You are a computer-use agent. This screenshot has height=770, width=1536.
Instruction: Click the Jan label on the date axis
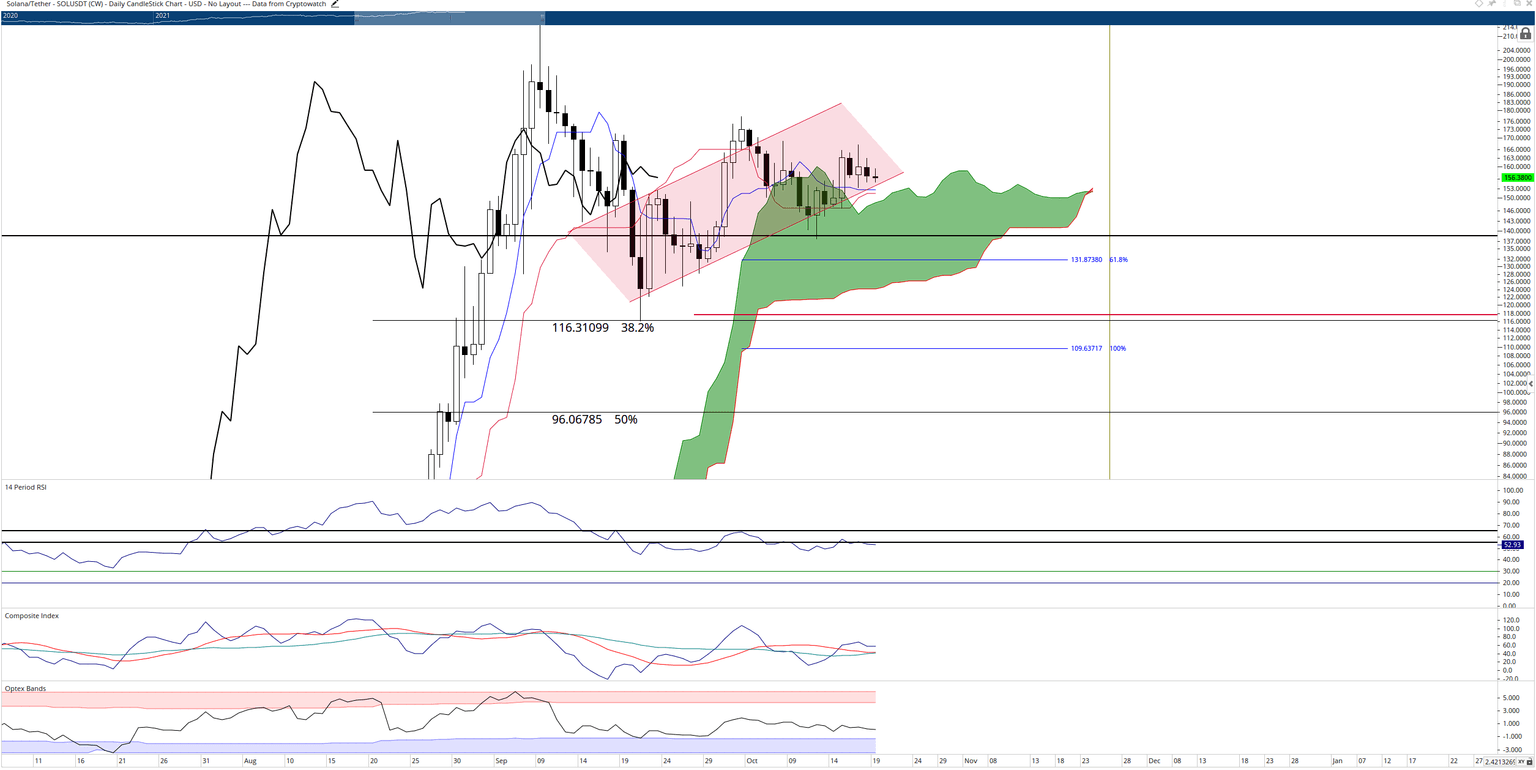(x=1338, y=761)
